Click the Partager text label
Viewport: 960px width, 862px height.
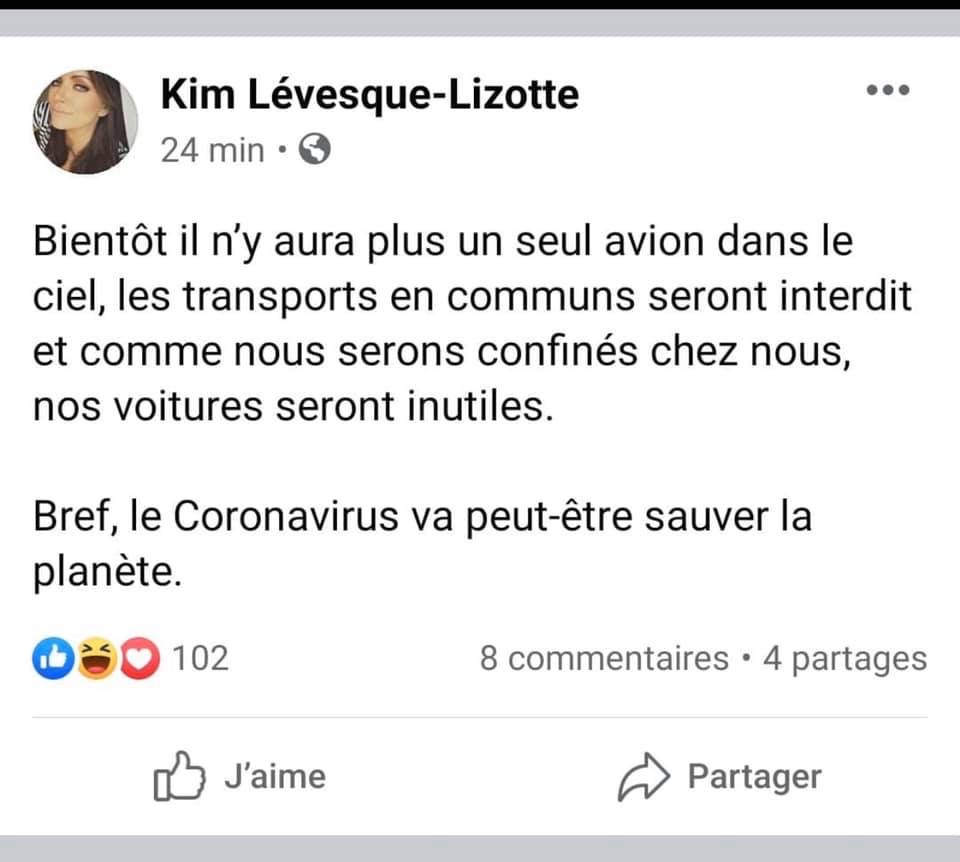(x=754, y=778)
